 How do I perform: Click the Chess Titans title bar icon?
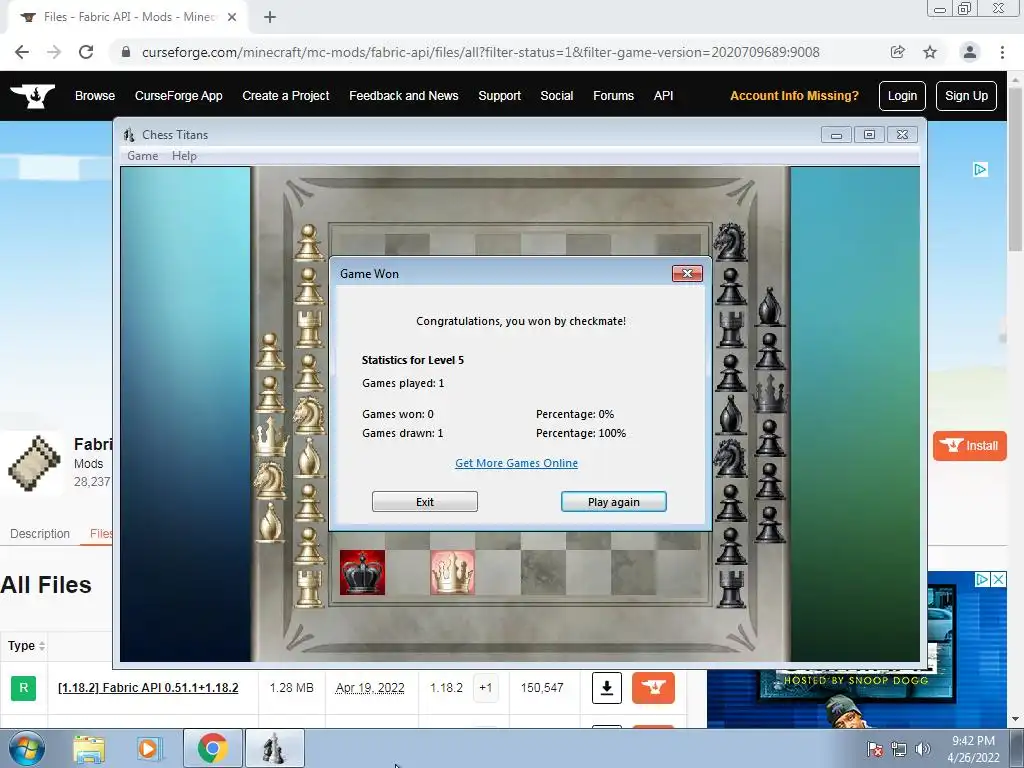129,135
